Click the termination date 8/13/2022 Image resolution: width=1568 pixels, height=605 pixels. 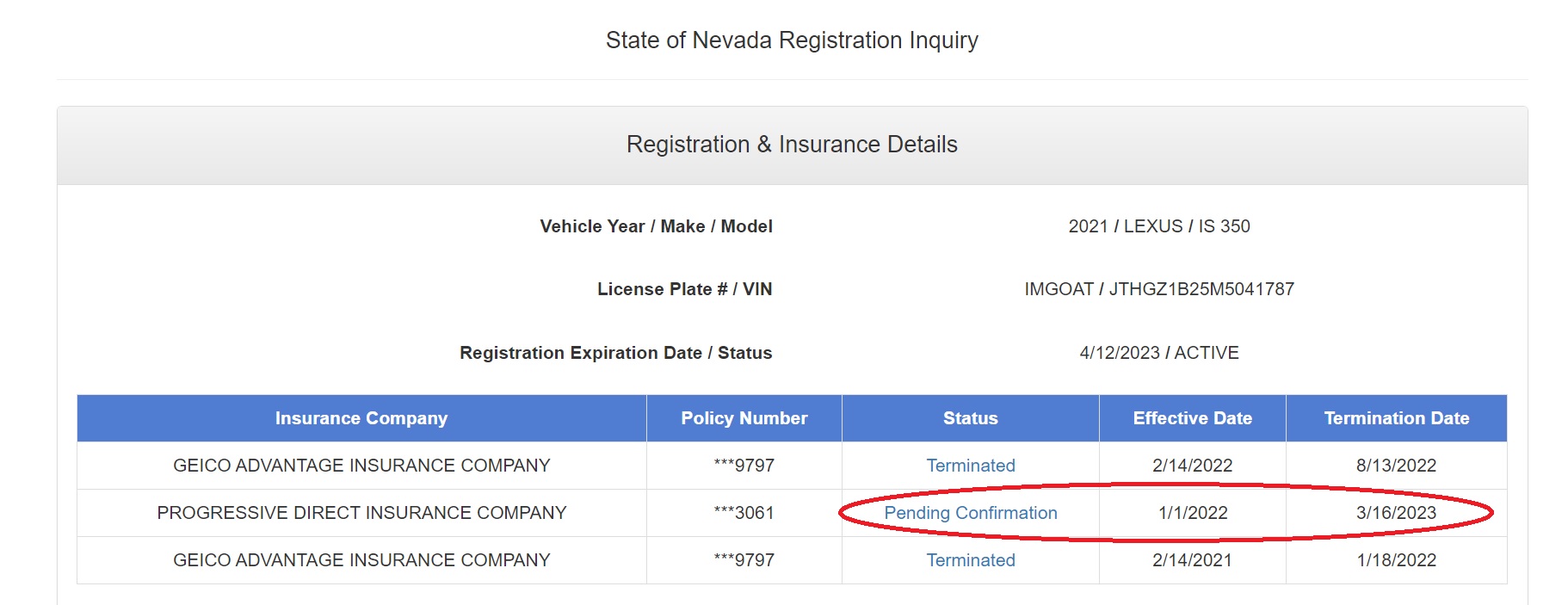tap(1396, 466)
